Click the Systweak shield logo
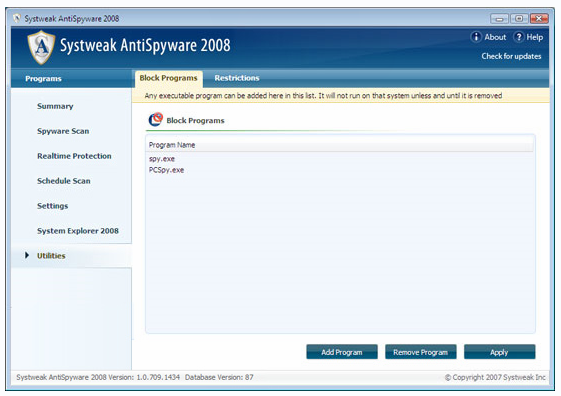The width and height of the screenshot is (561, 396). [x=42, y=47]
